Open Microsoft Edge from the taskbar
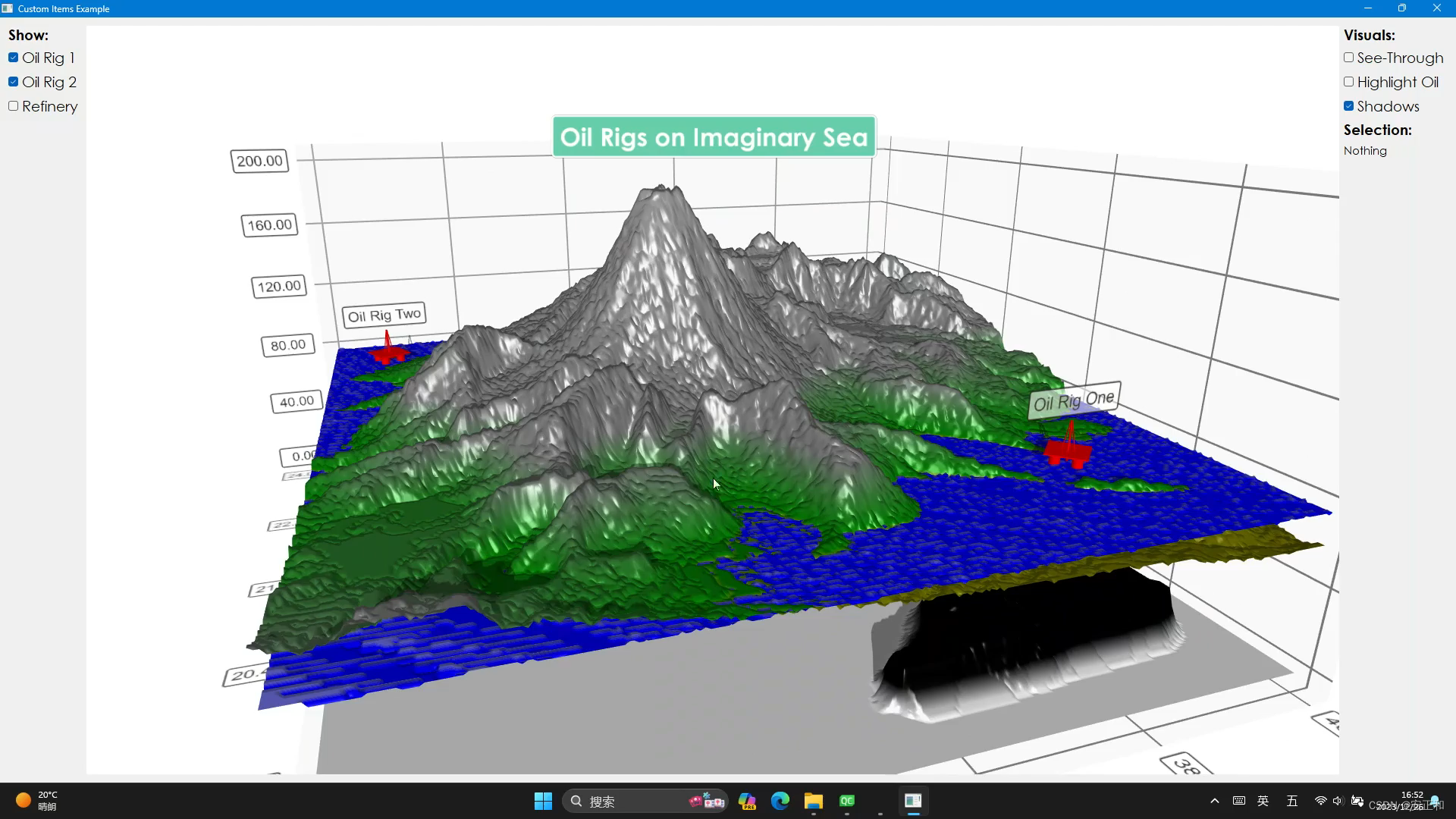The width and height of the screenshot is (1456, 819). click(x=780, y=801)
